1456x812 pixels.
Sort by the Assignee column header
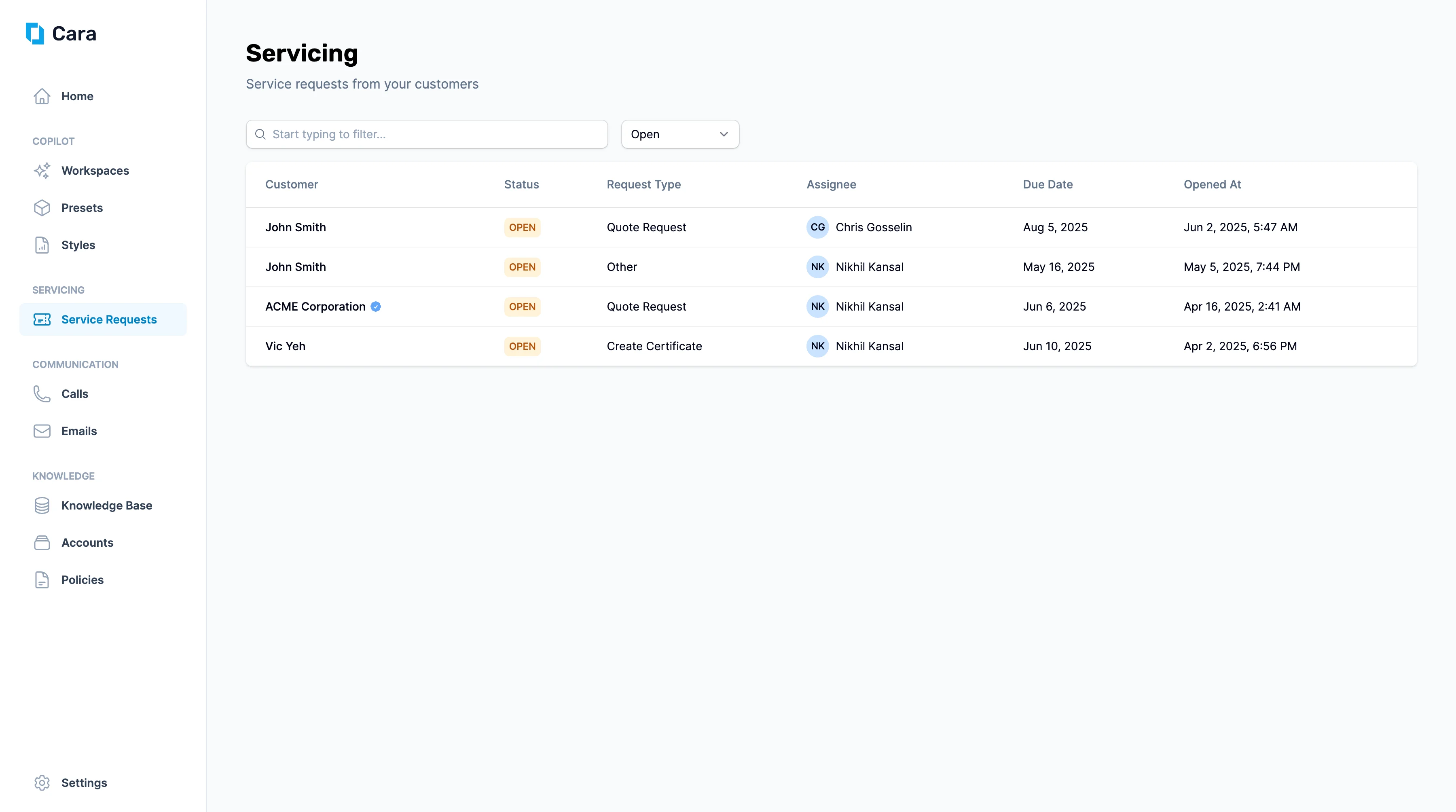(x=831, y=184)
